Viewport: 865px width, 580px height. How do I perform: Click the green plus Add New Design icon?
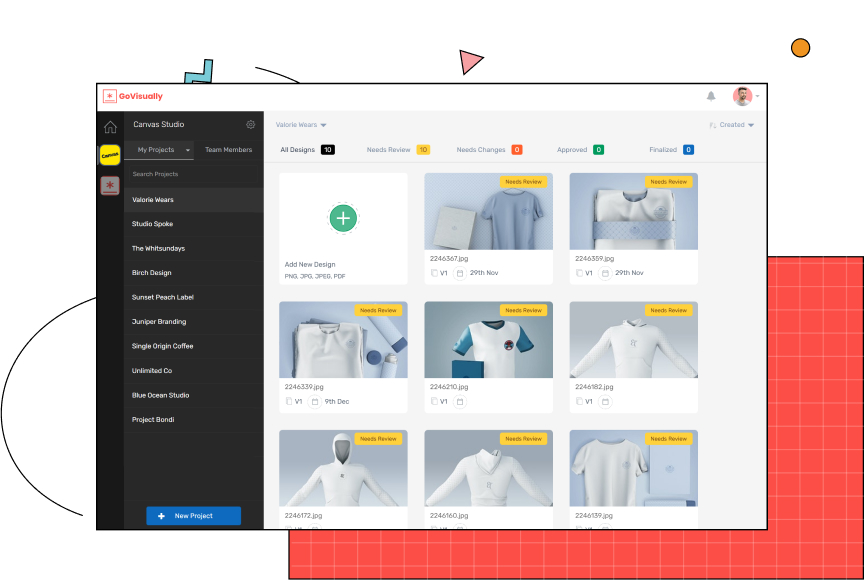(x=343, y=217)
